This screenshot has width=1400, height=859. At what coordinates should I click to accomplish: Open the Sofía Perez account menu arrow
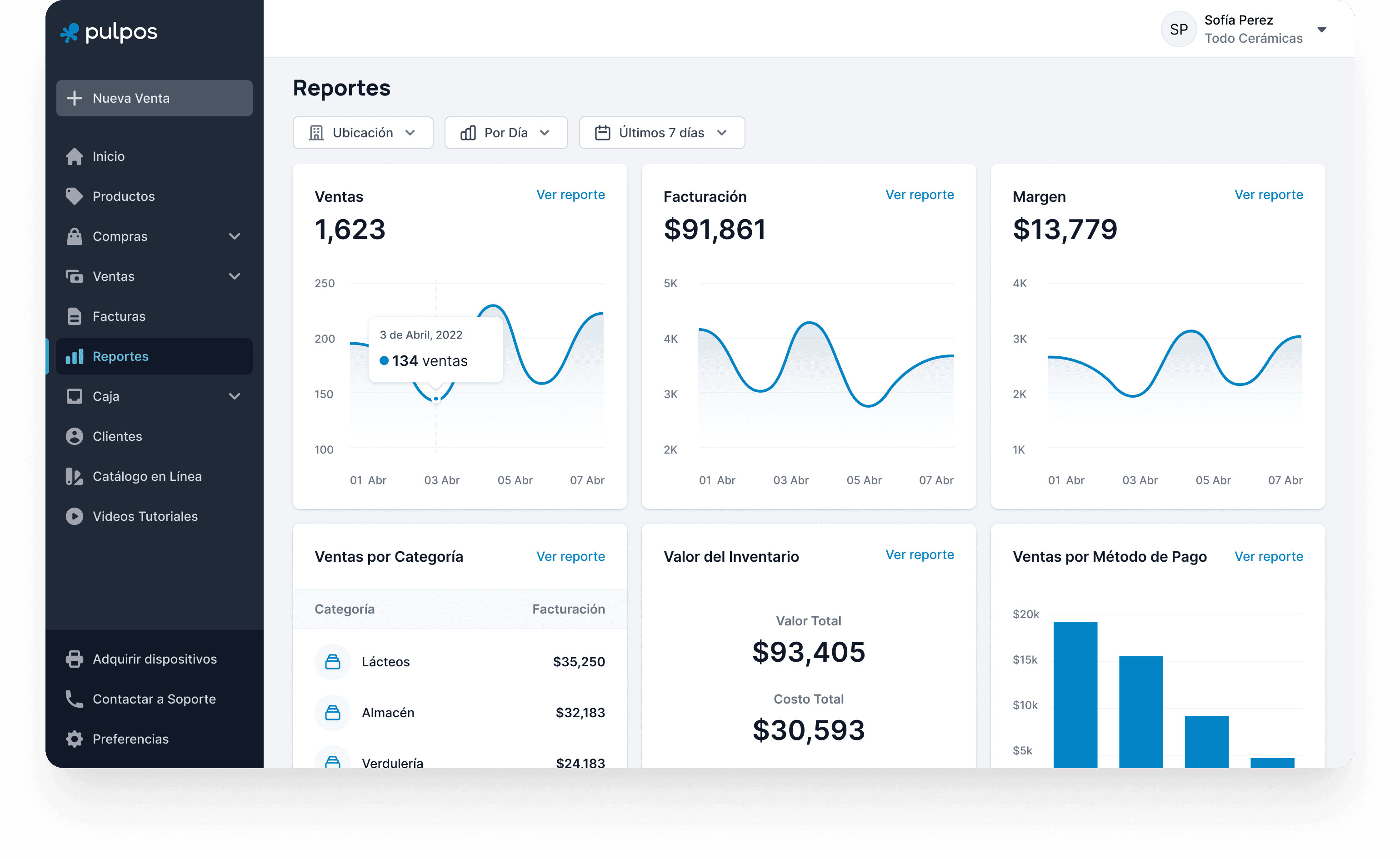1322,30
